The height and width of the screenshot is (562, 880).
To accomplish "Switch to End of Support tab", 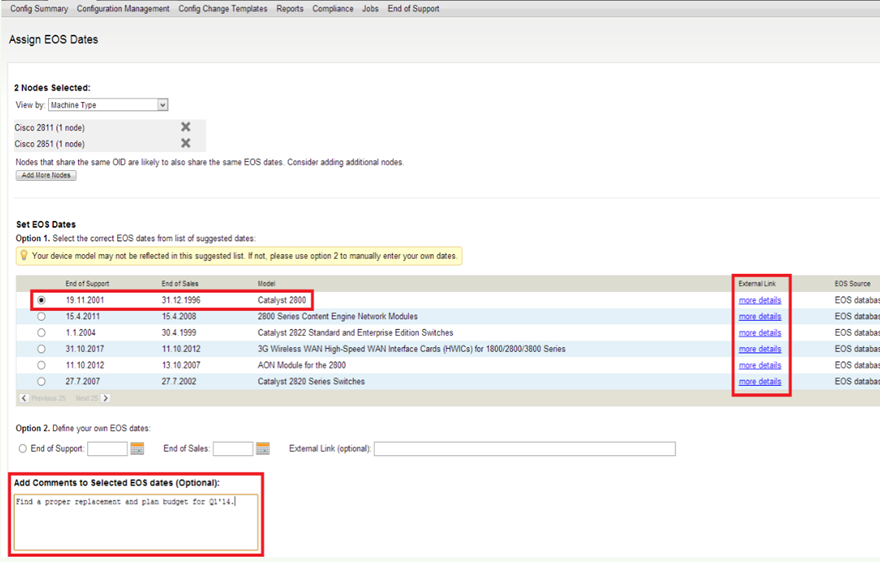I will (414, 9).
